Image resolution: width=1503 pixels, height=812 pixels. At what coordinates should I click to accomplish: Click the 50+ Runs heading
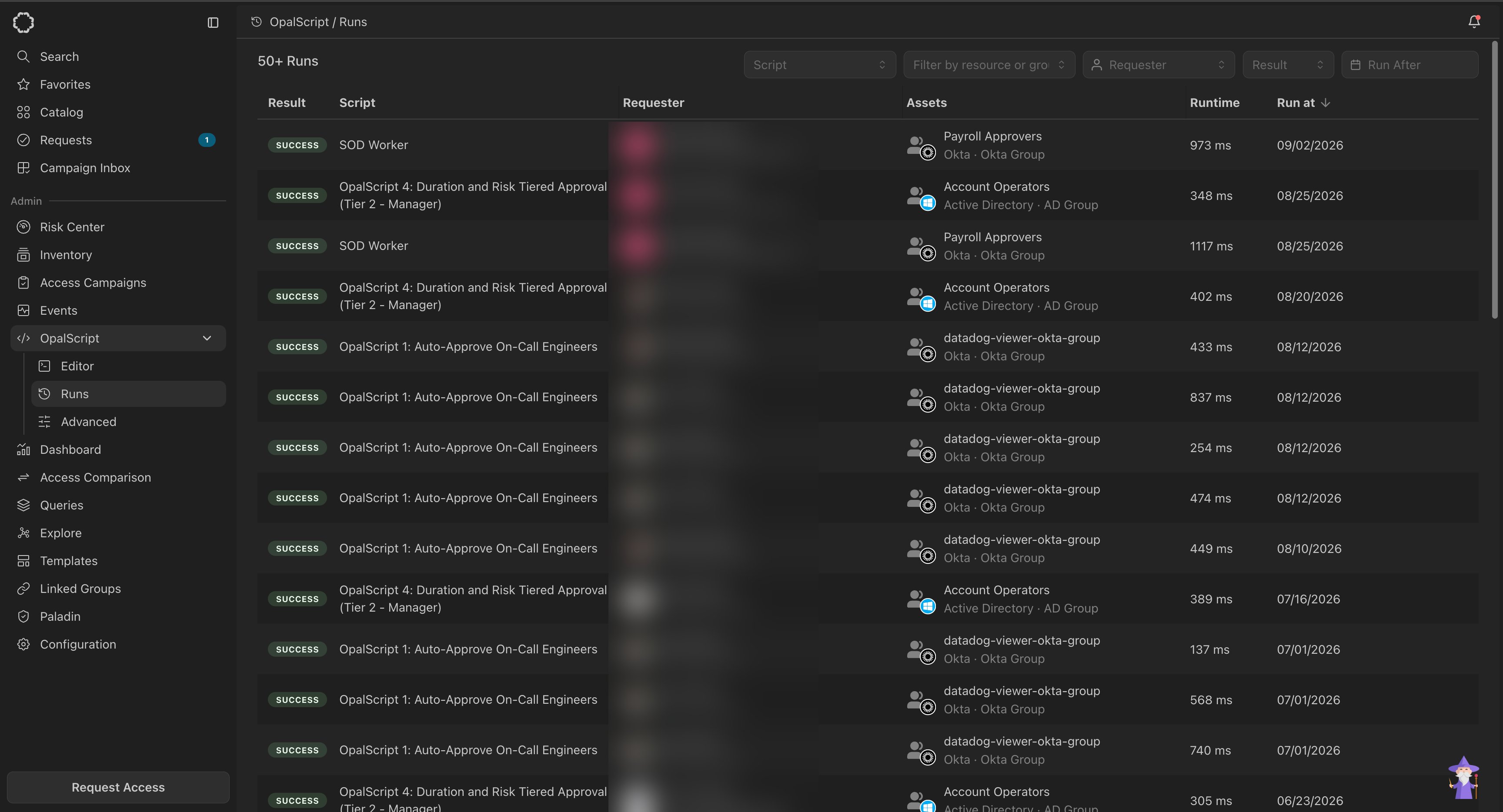[287, 61]
